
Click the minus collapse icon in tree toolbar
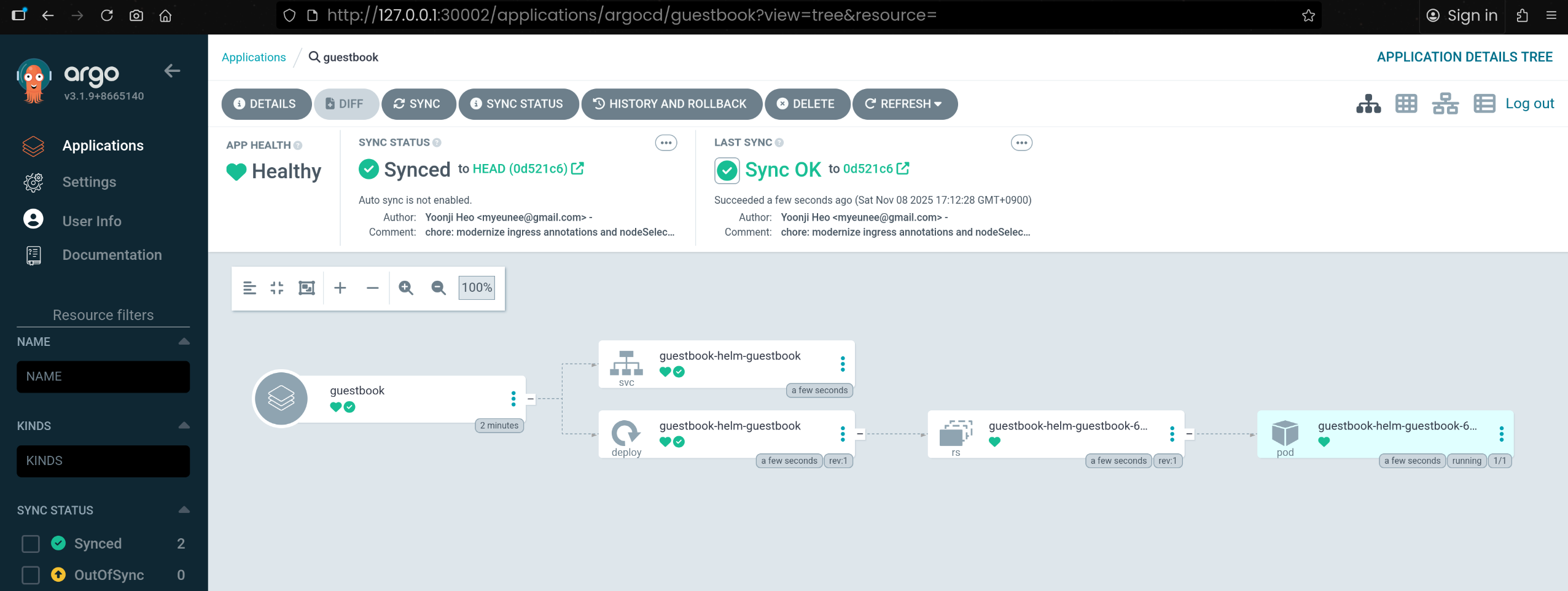click(372, 288)
